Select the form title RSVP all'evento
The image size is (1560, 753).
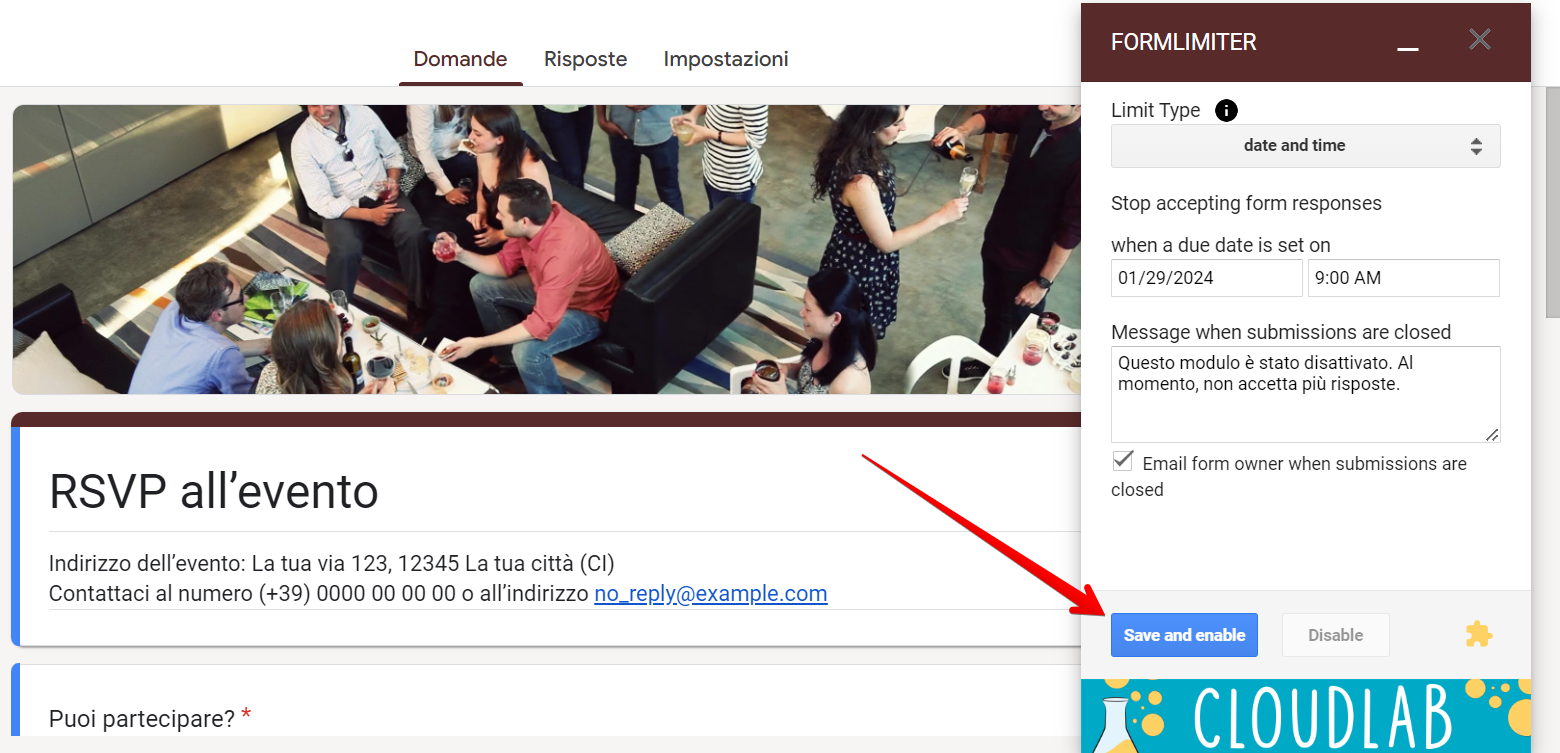(214, 491)
